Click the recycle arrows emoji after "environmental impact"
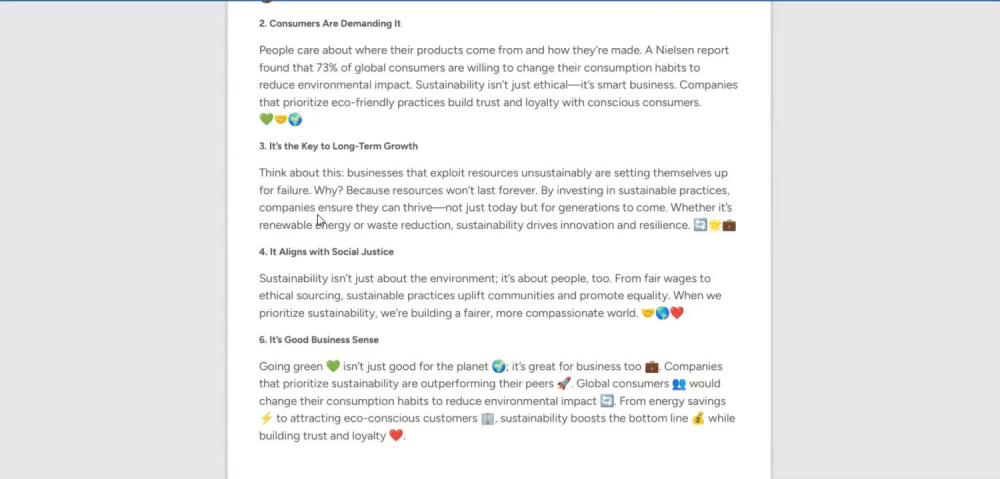Viewport: 1000px width, 479px height. [607, 401]
